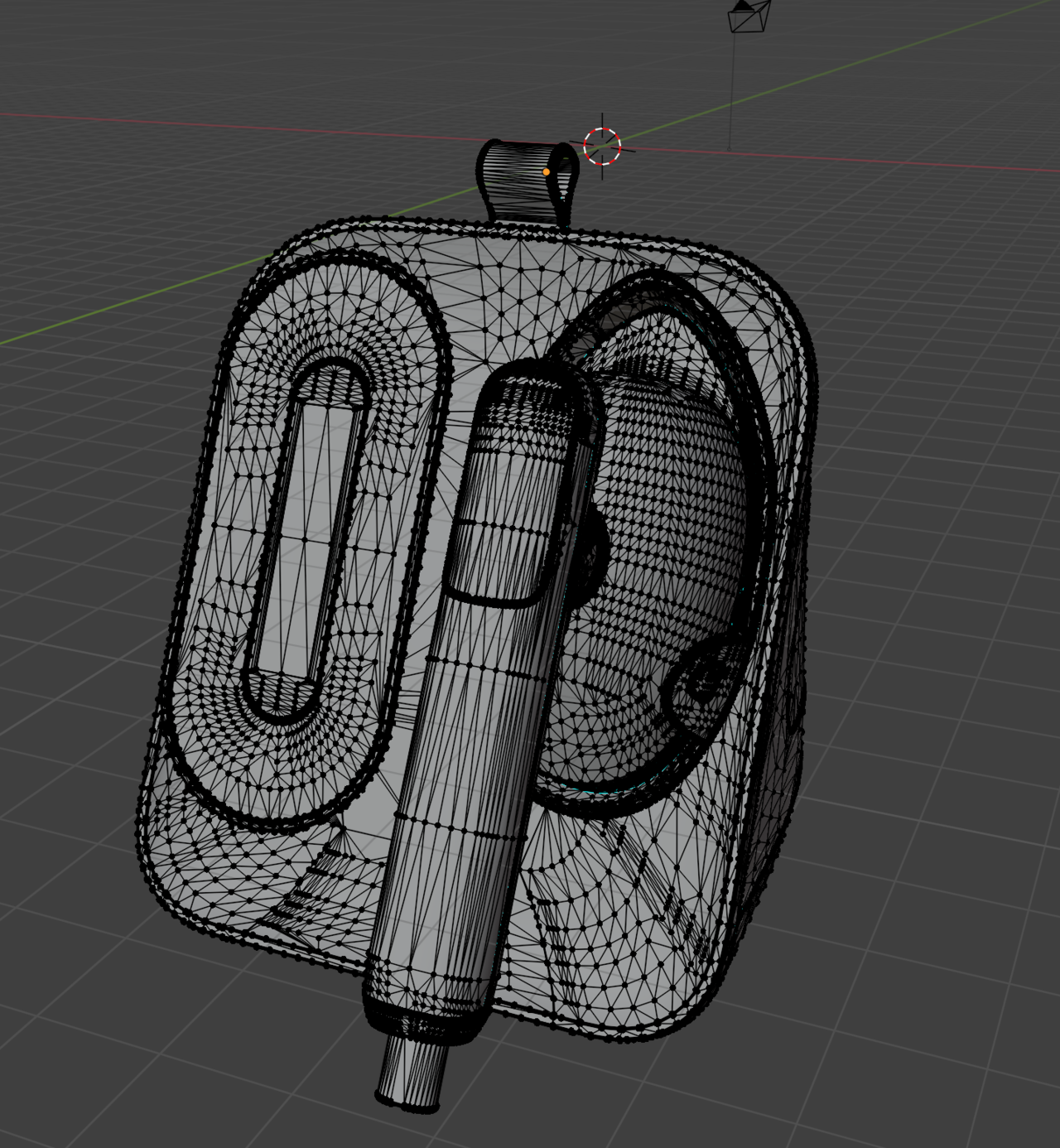Click the orange origin dot on the loop
This screenshot has height=1148, width=1060.
point(547,172)
